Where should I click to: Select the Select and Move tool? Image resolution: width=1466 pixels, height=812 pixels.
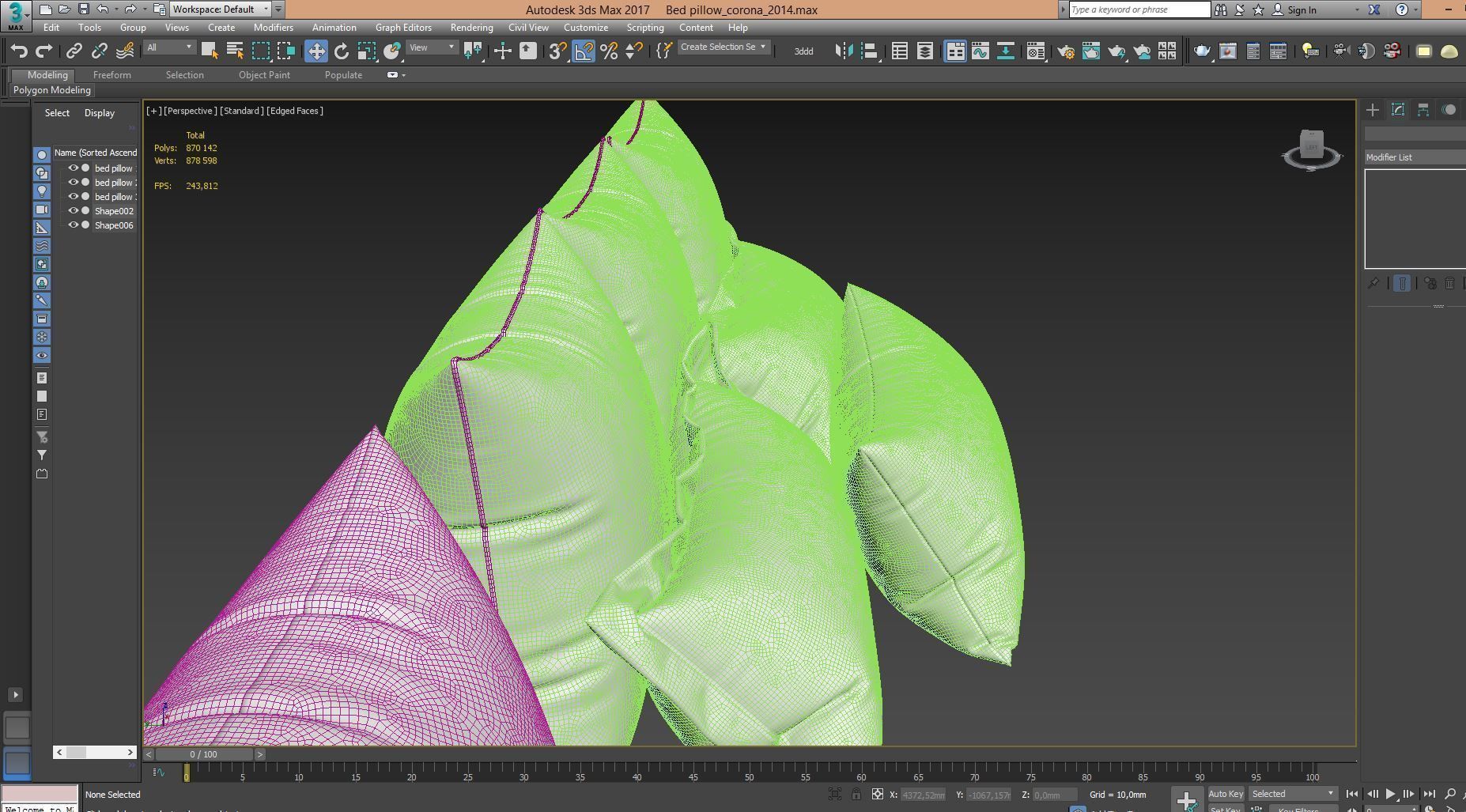pos(315,51)
